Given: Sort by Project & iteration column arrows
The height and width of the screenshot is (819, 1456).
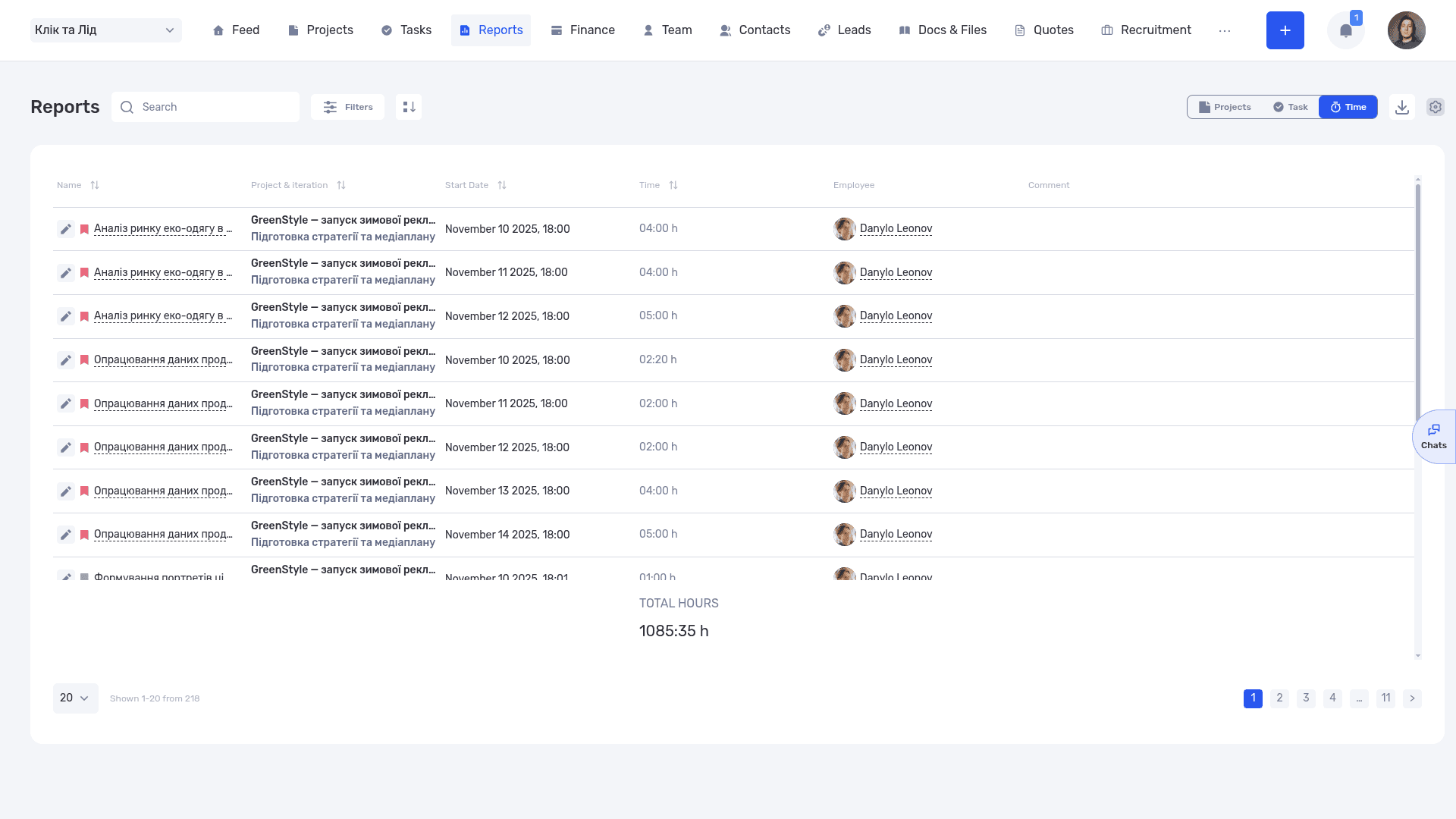Looking at the screenshot, I should point(341,185).
